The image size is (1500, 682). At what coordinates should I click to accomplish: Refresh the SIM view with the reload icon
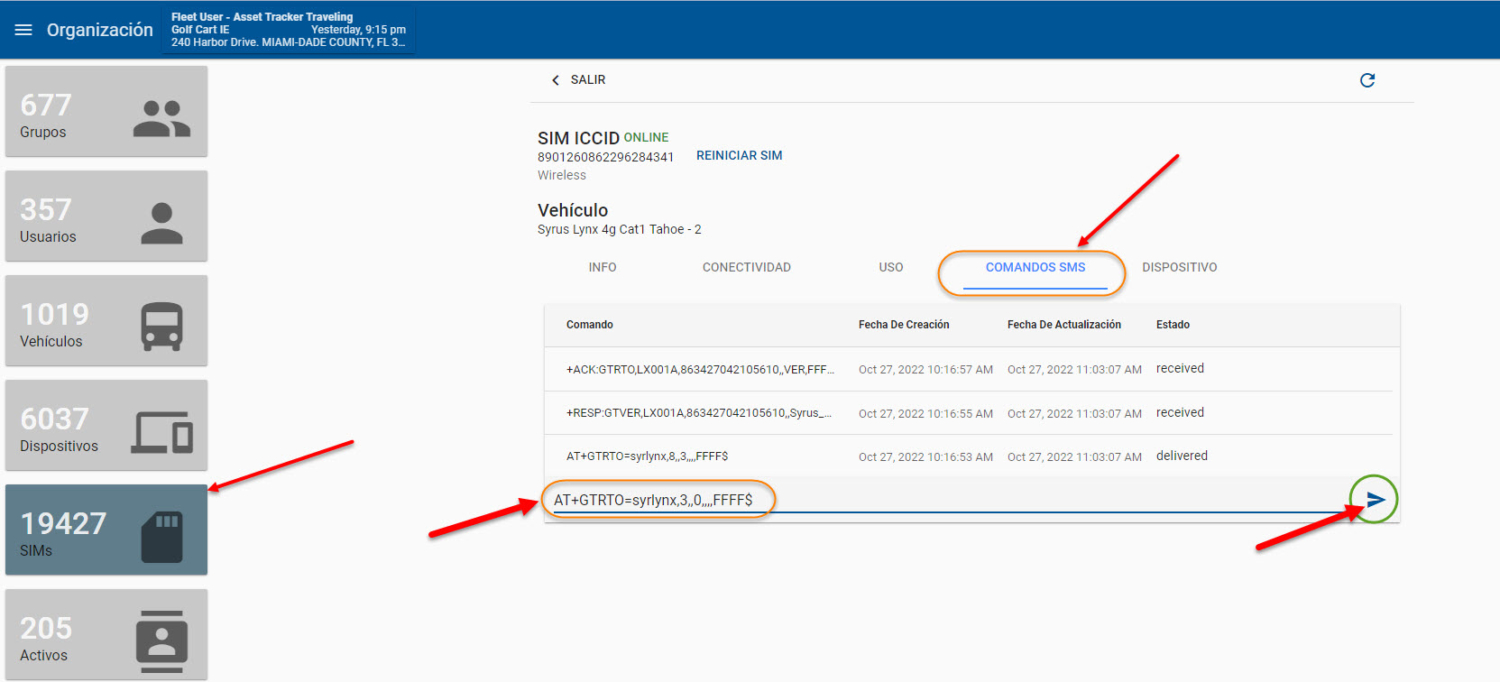pyautogui.click(x=1368, y=80)
